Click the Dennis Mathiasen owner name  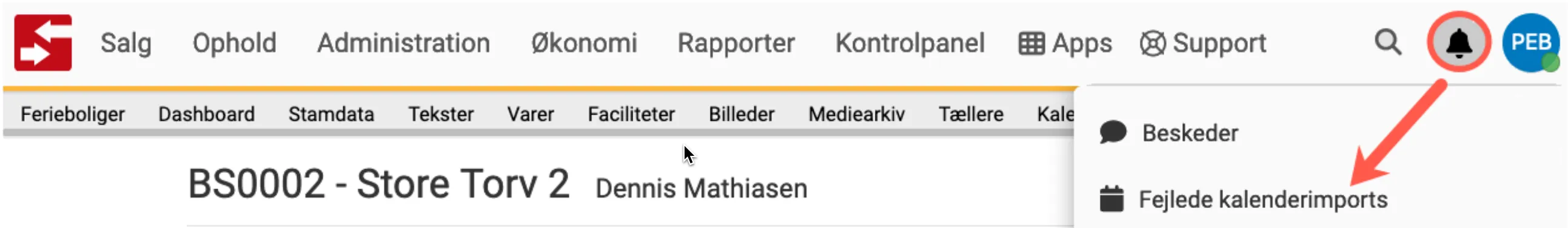click(x=701, y=189)
